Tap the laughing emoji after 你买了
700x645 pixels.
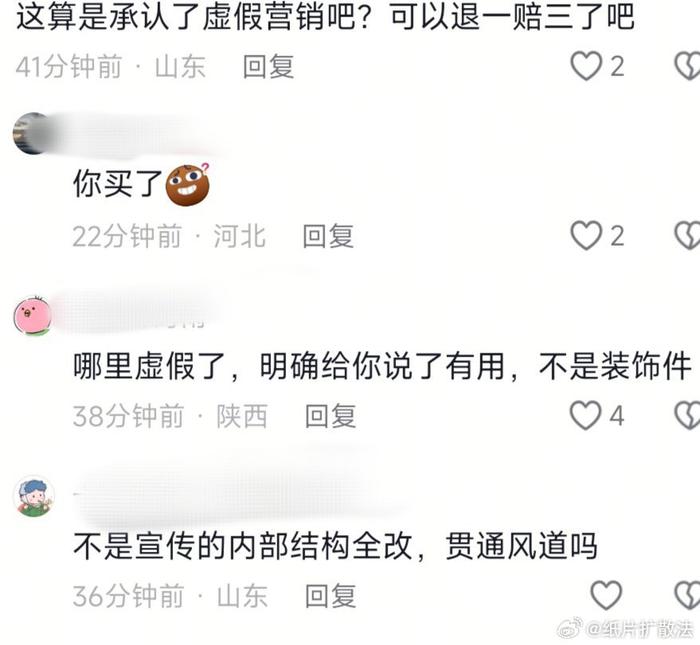point(188,184)
